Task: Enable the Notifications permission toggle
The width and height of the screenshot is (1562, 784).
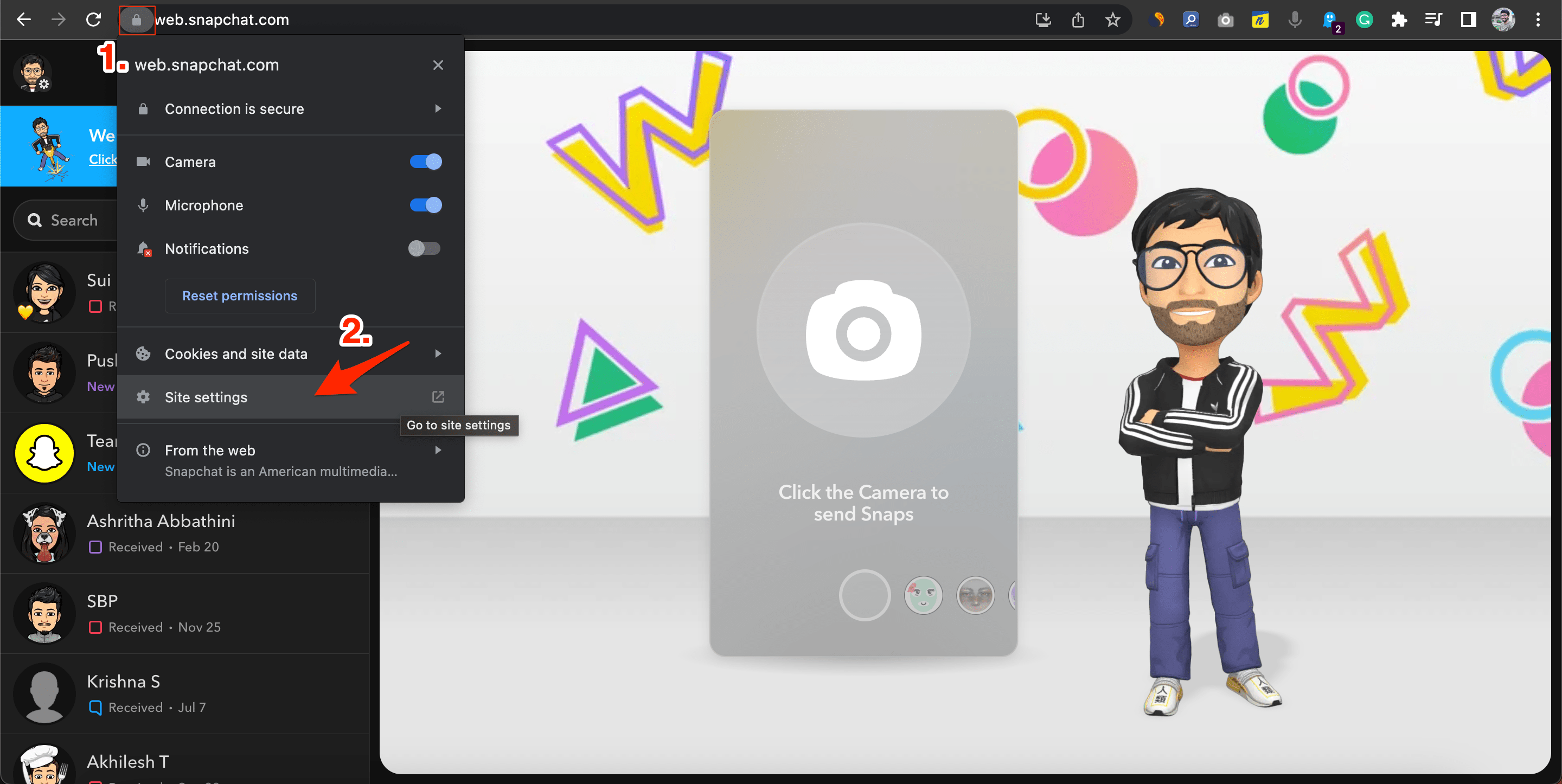Action: (425, 249)
